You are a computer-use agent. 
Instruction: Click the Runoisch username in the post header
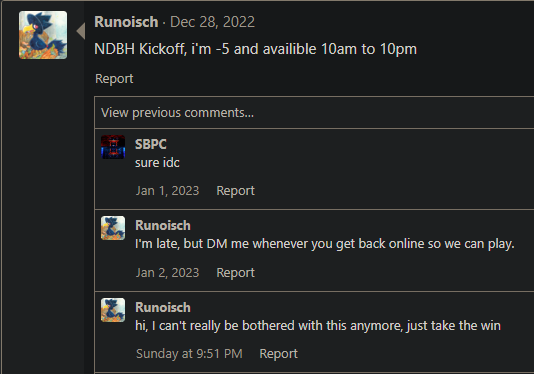point(126,22)
